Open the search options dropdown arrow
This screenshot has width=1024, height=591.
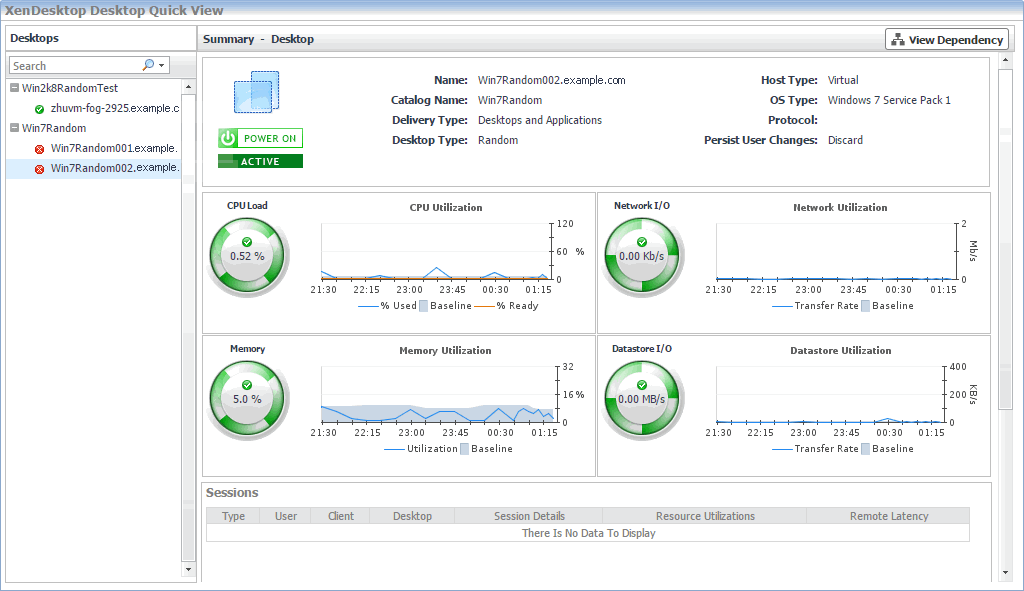click(x=162, y=66)
